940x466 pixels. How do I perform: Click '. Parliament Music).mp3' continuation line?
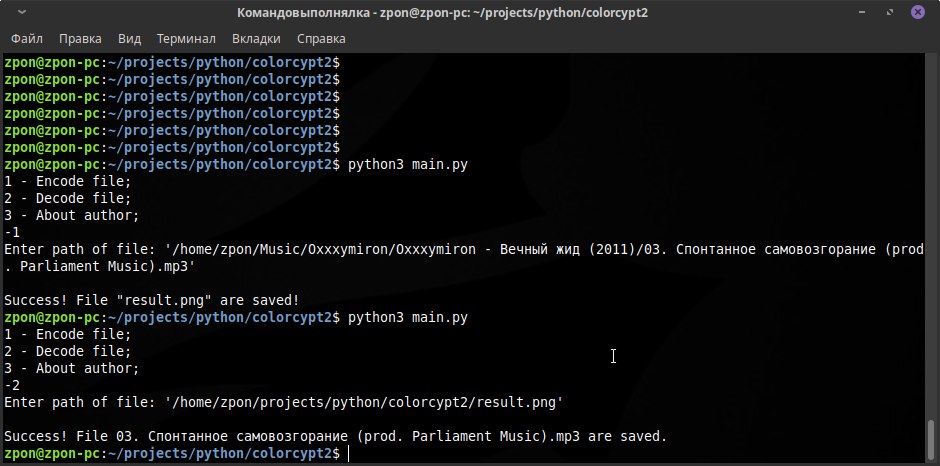(x=100, y=266)
